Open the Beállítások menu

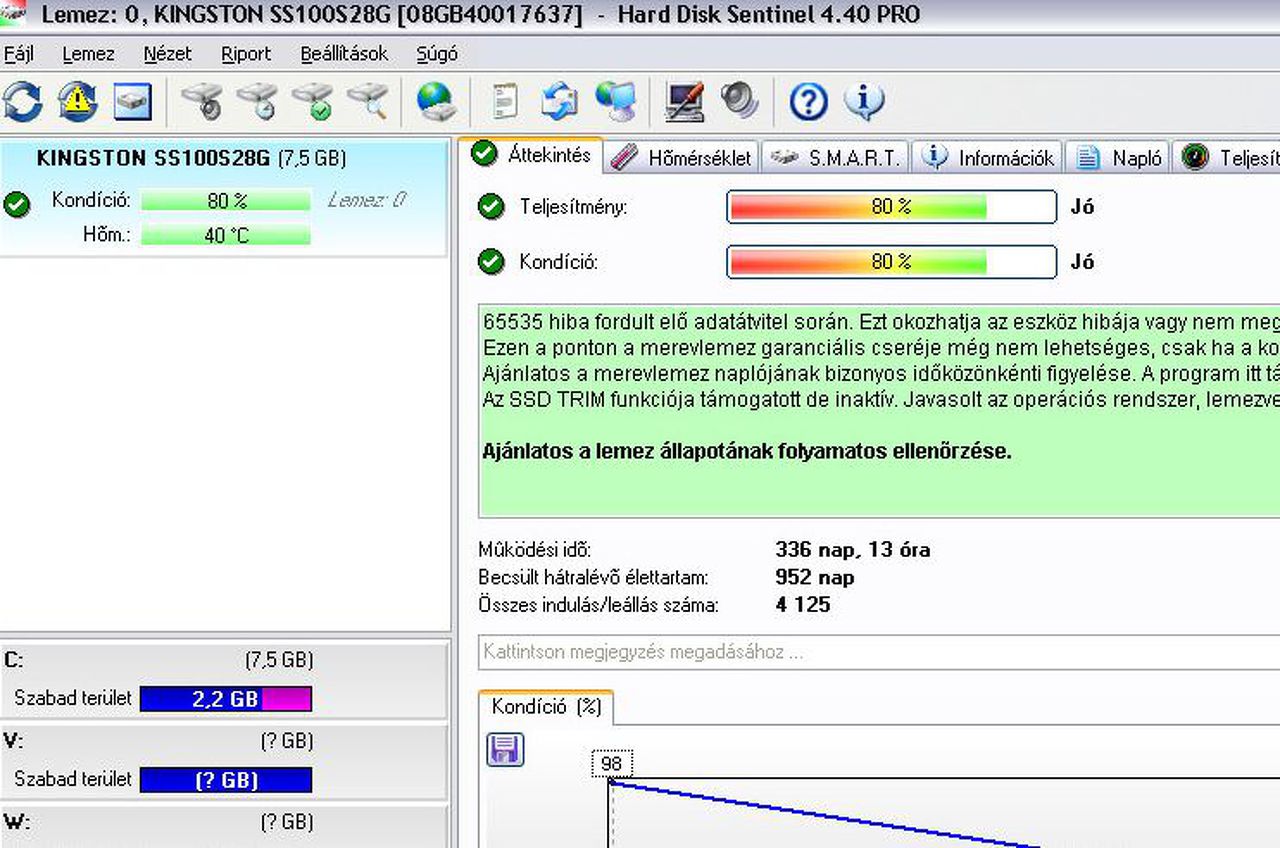tap(344, 54)
